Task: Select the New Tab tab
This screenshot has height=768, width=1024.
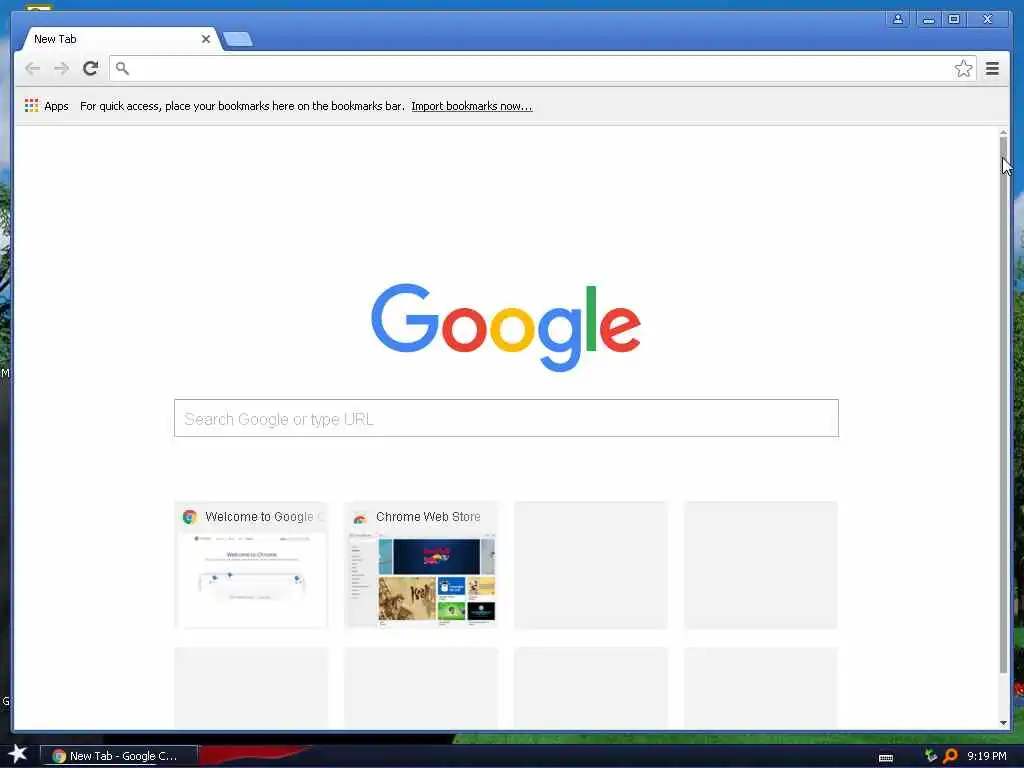Action: point(118,39)
